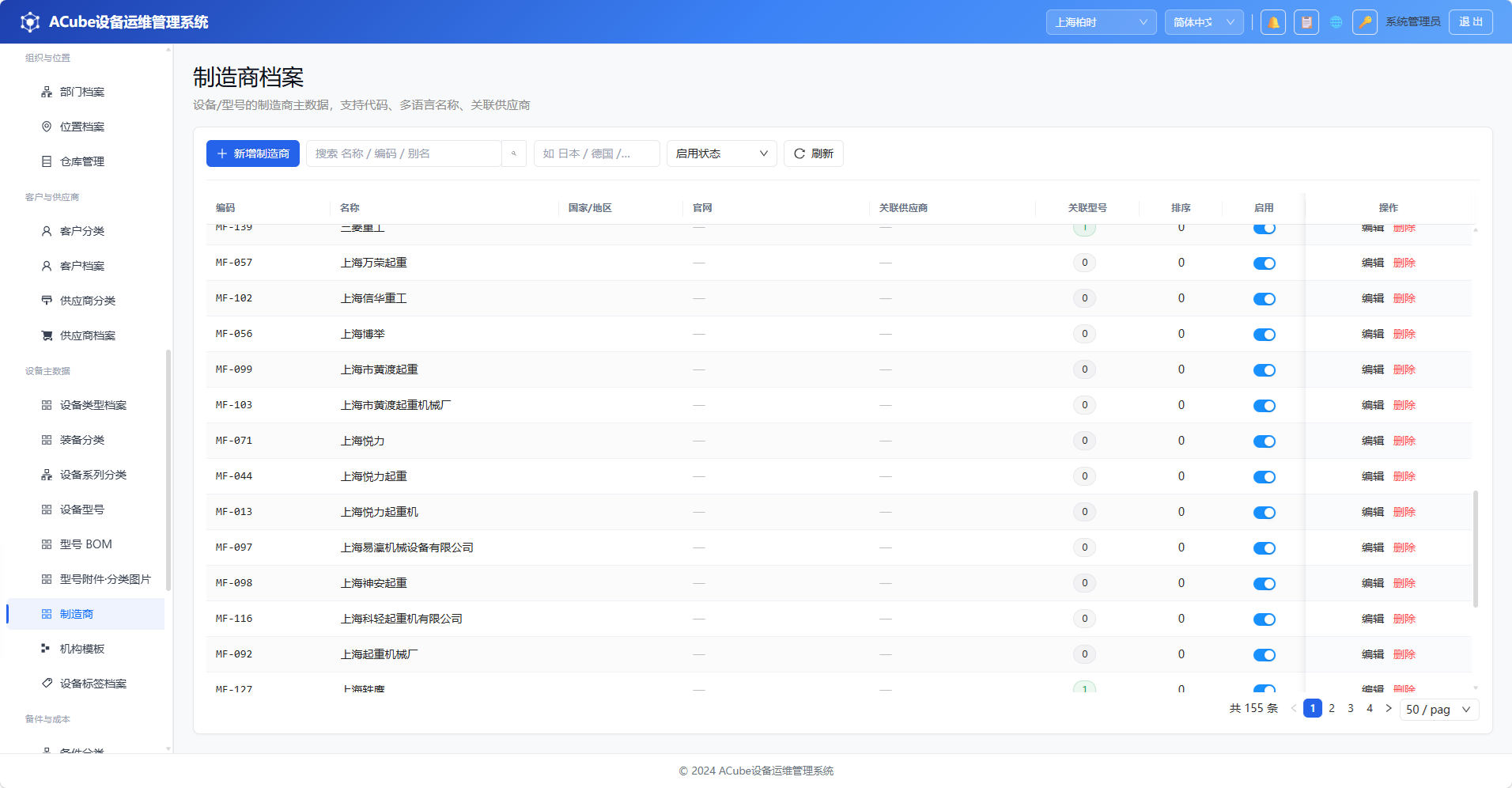This screenshot has height=788, width=1512.
Task: Click the globe language icon
Action: coord(1336,22)
